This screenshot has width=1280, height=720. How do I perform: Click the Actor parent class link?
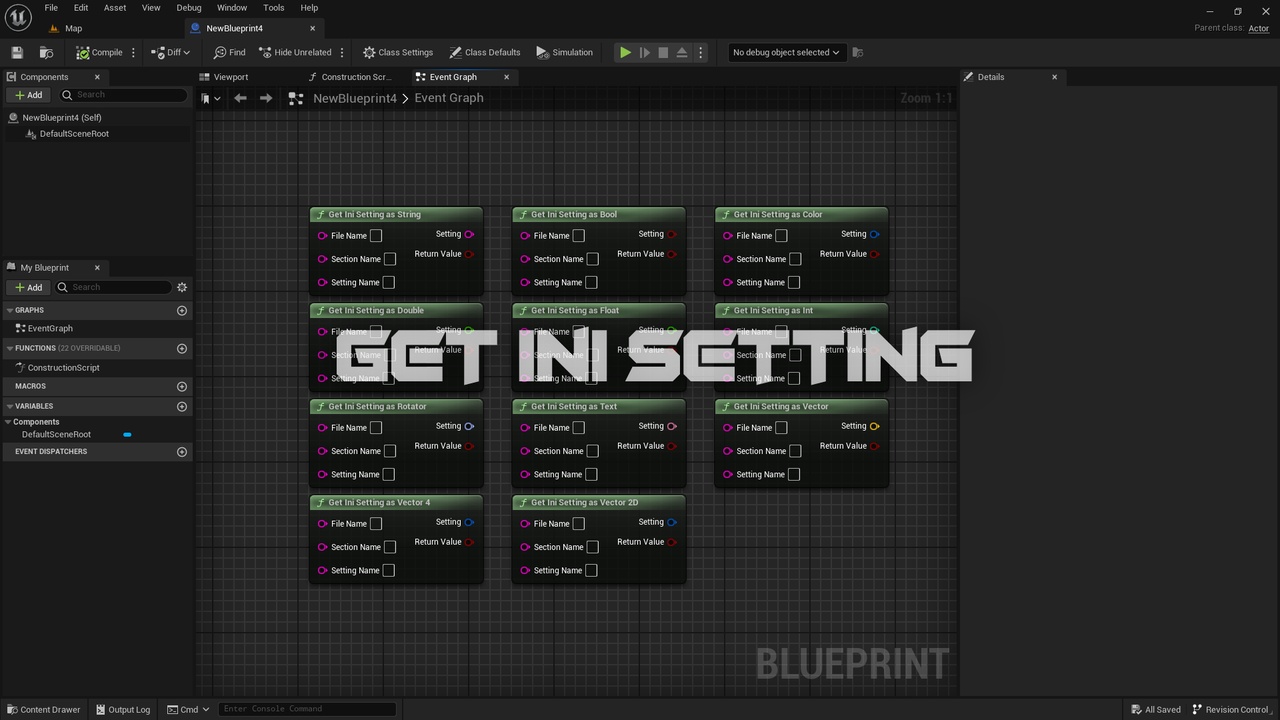[1259, 28]
